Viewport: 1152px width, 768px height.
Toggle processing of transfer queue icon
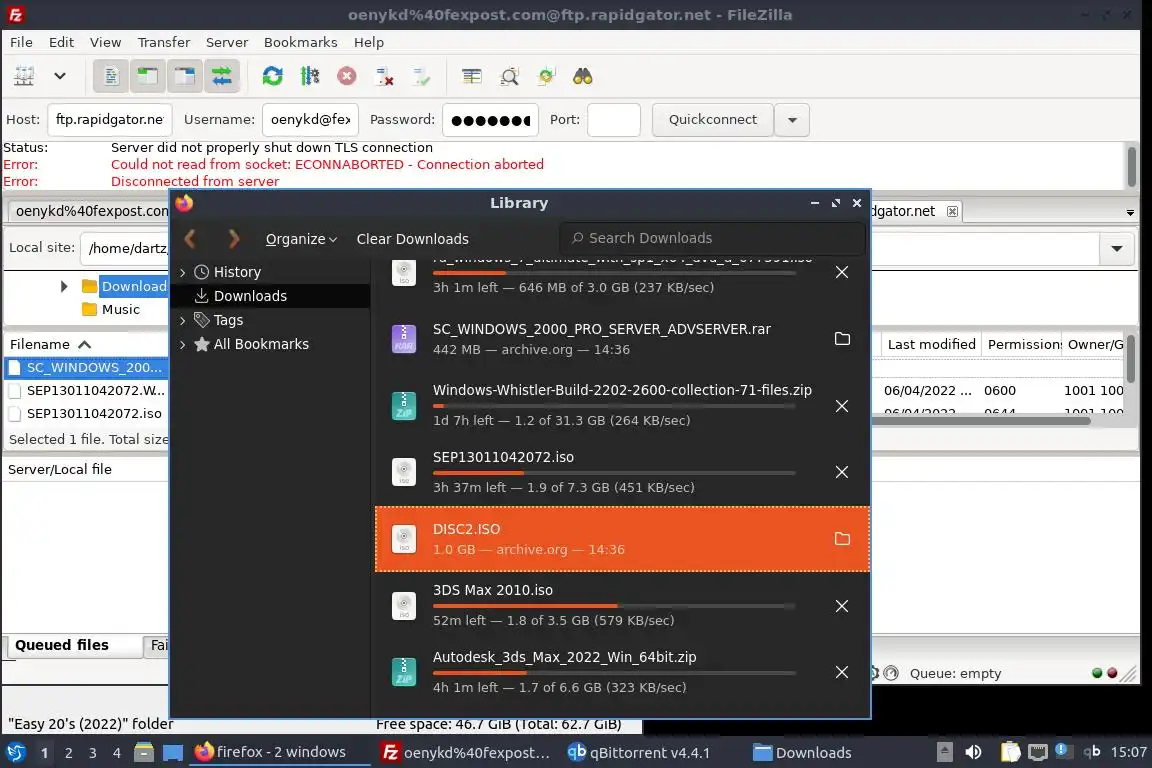pos(310,76)
